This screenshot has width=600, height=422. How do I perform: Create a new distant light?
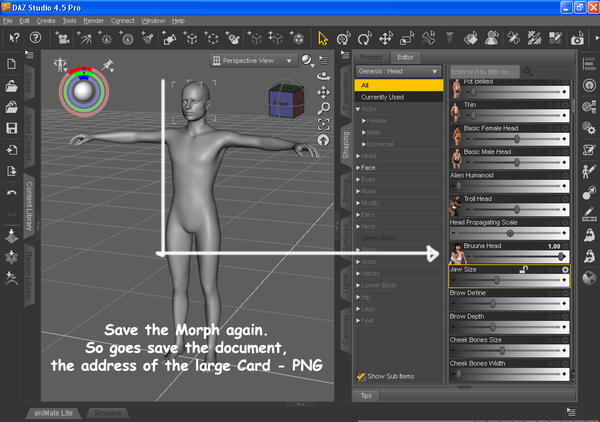[x=84, y=38]
